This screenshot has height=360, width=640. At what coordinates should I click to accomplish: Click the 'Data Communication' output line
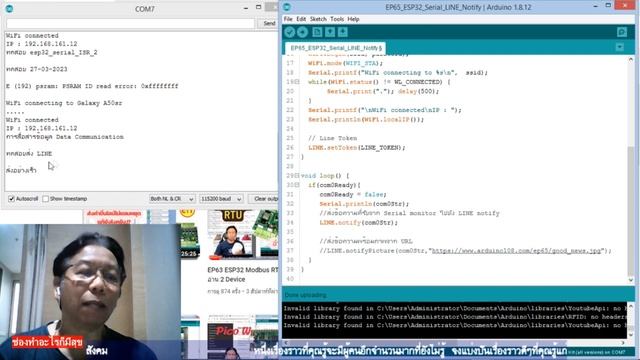click(64, 137)
